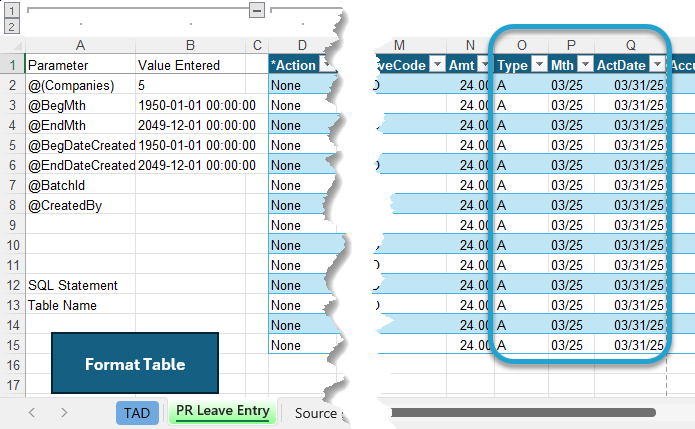
Task: Click the '@(Companies)' cell
Action: 80,85
